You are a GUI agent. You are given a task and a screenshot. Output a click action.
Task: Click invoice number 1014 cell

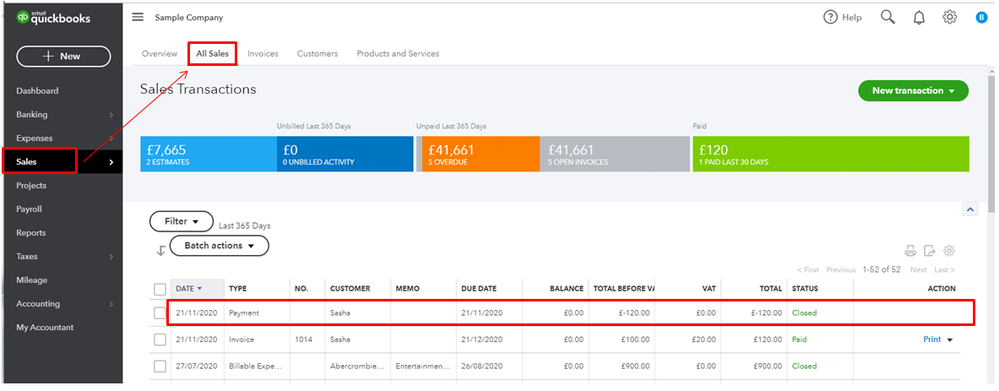[x=303, y=339]
